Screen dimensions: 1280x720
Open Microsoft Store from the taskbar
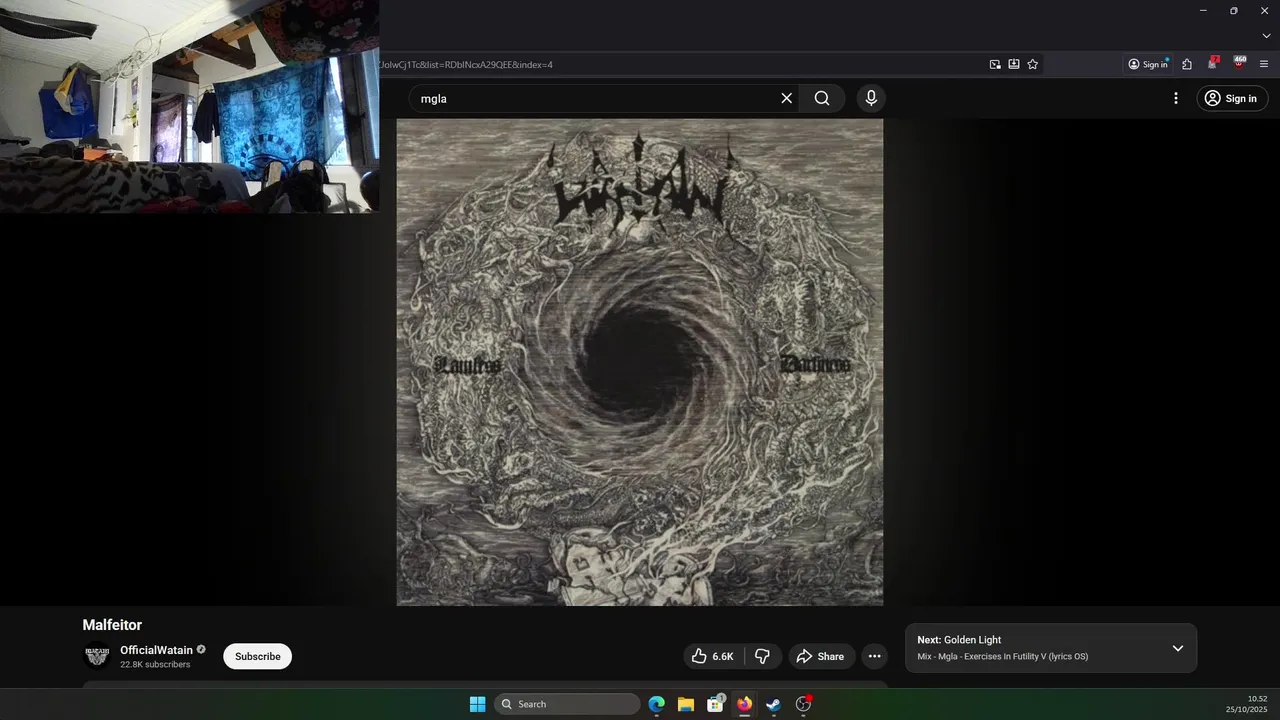[x=715, y=704]
